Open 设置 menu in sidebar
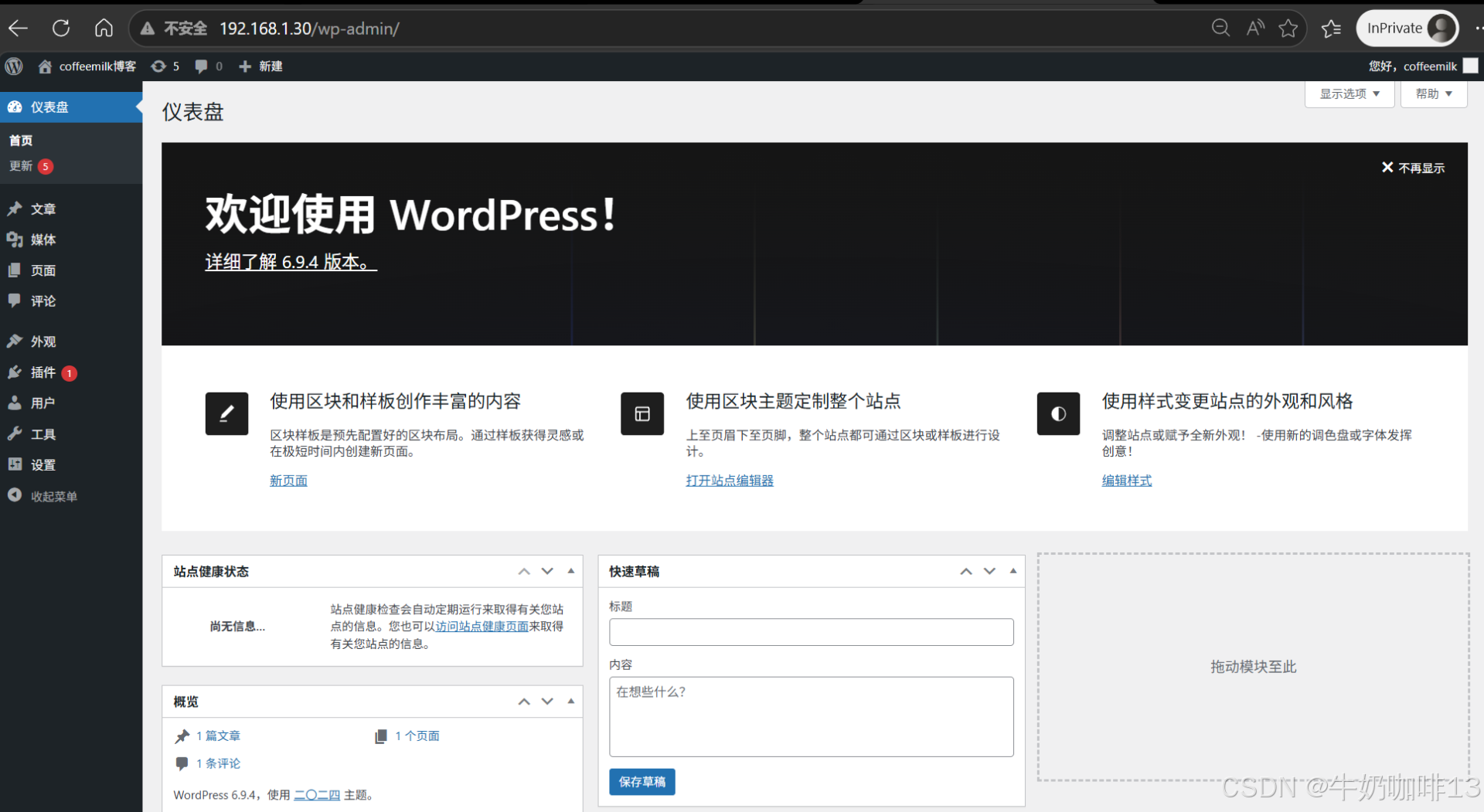Image resolution: width=1484 pixels, height=812 pixels. point(71,465)
